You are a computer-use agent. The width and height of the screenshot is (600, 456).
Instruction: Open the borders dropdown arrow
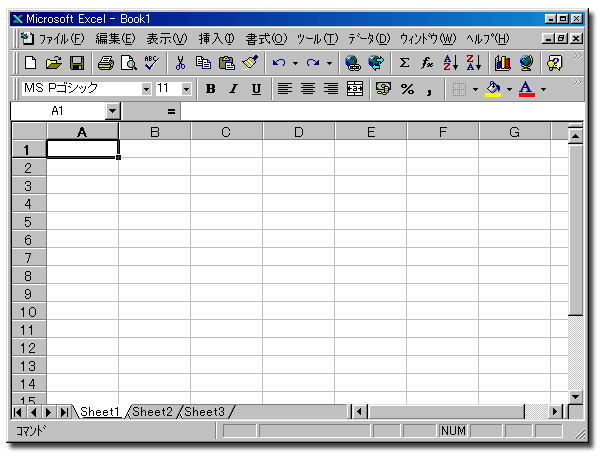point(475,89)
